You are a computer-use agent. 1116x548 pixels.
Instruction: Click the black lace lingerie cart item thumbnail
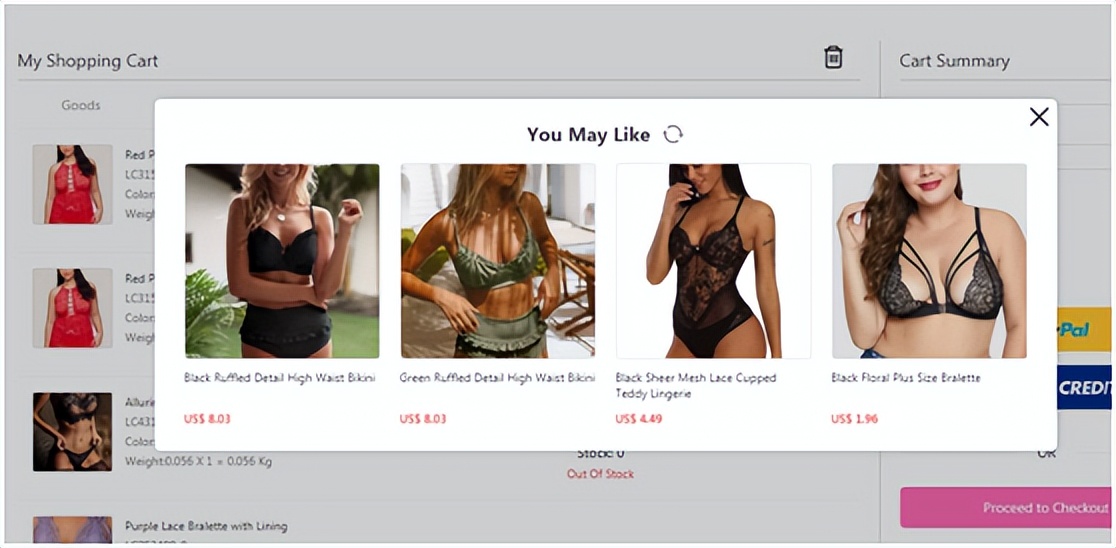73,431
